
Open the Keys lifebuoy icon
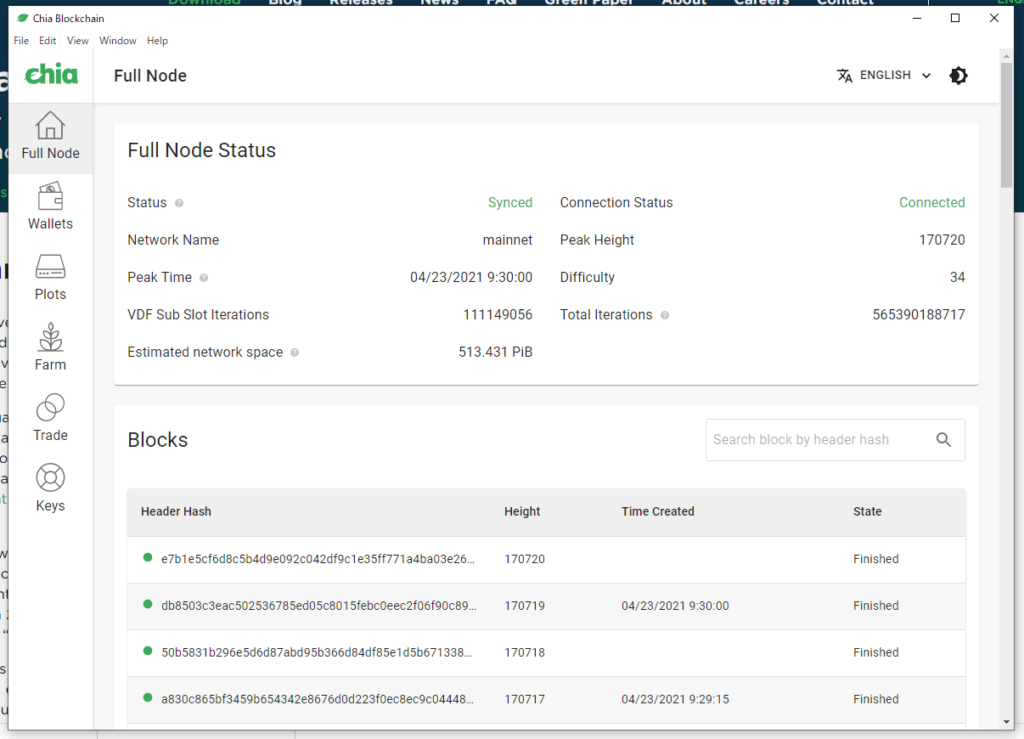[x=50, y=478]
